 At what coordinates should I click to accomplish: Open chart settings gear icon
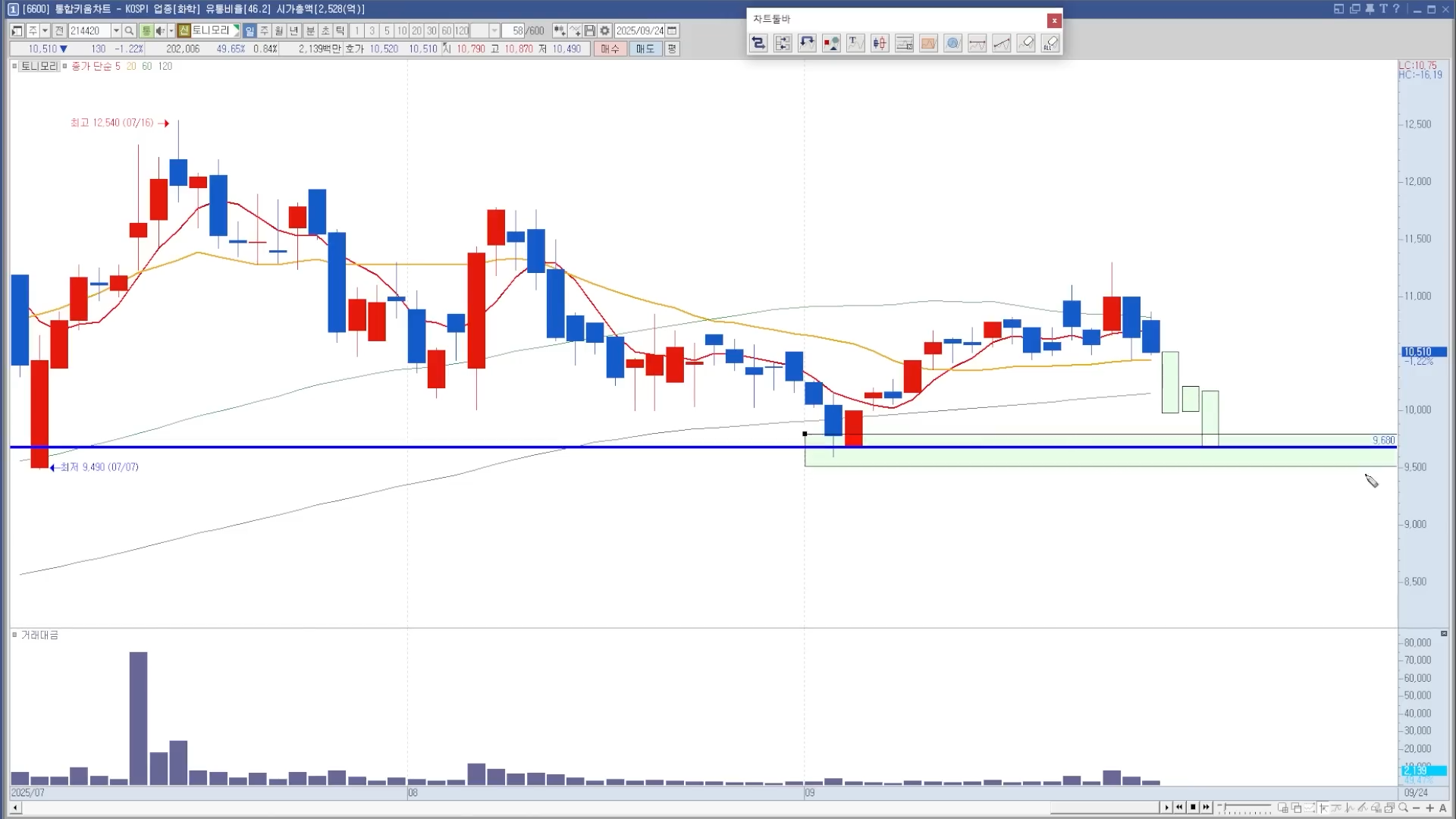click(604, 31)
